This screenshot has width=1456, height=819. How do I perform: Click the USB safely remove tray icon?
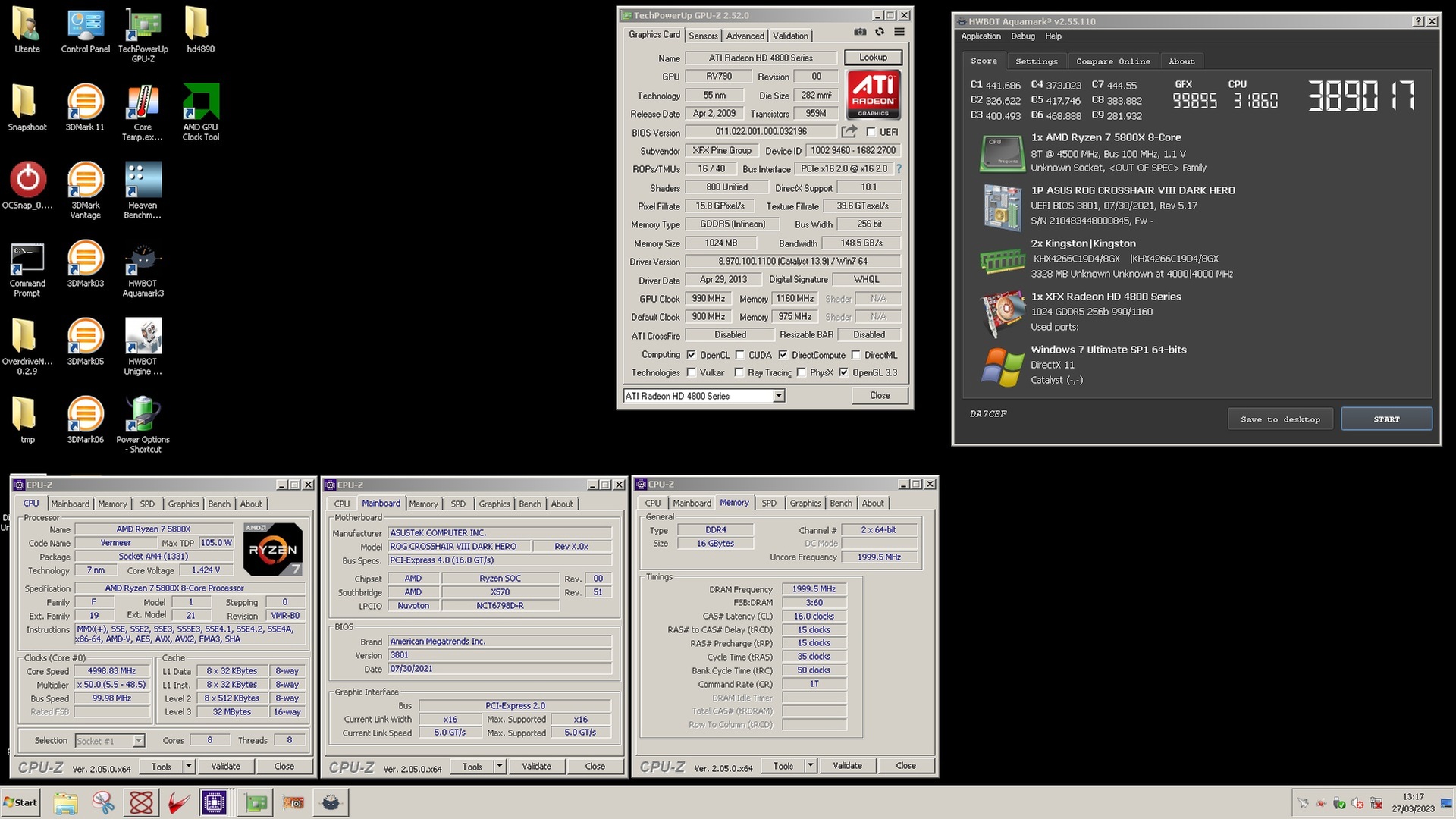1339,803
